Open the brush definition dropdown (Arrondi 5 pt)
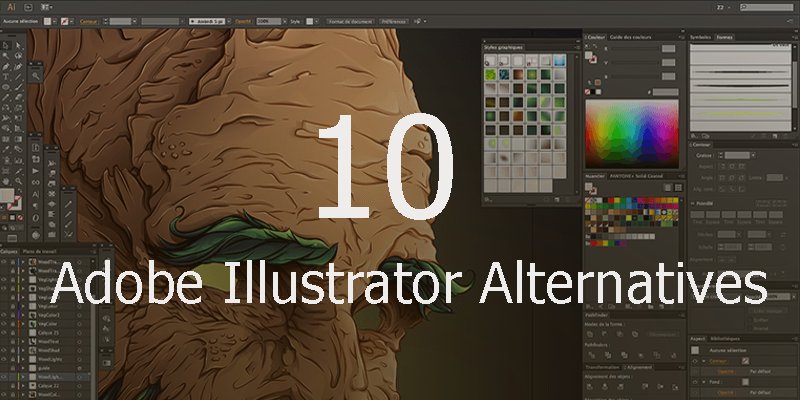 coord(229,21)
